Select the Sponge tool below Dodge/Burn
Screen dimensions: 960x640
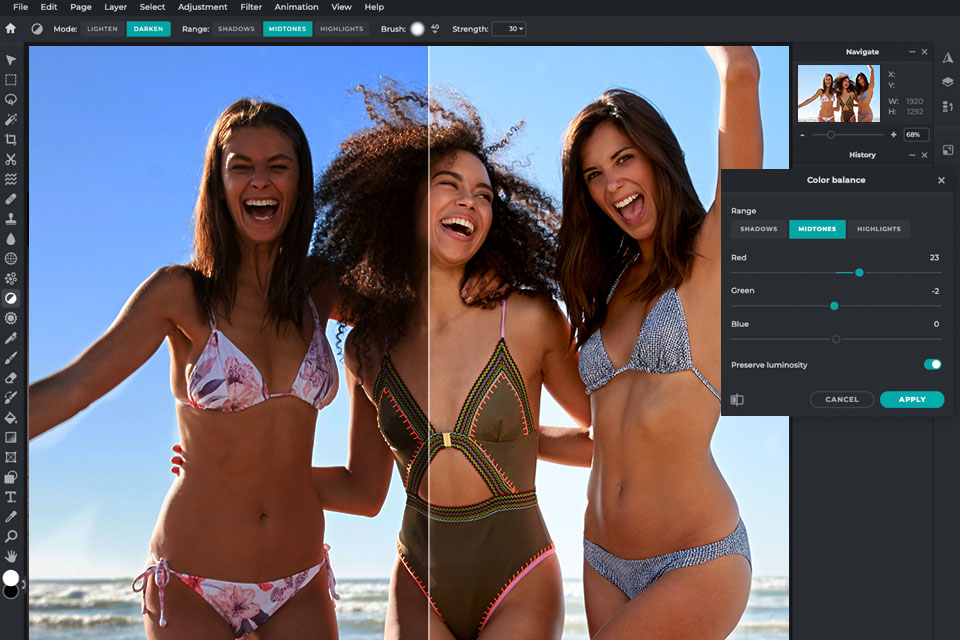10,318
